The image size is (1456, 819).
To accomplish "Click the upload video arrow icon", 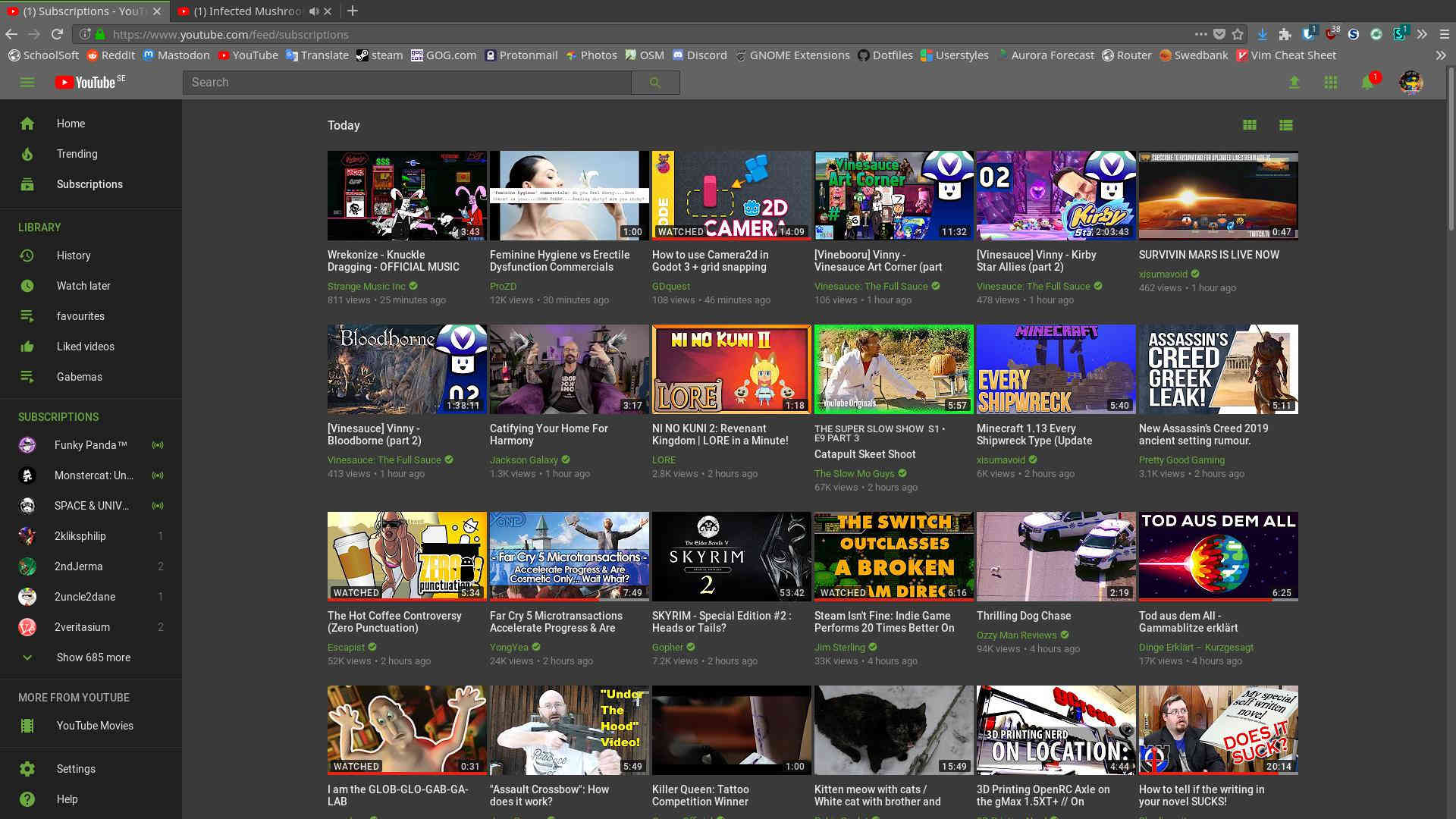I will click(1294, 82).
